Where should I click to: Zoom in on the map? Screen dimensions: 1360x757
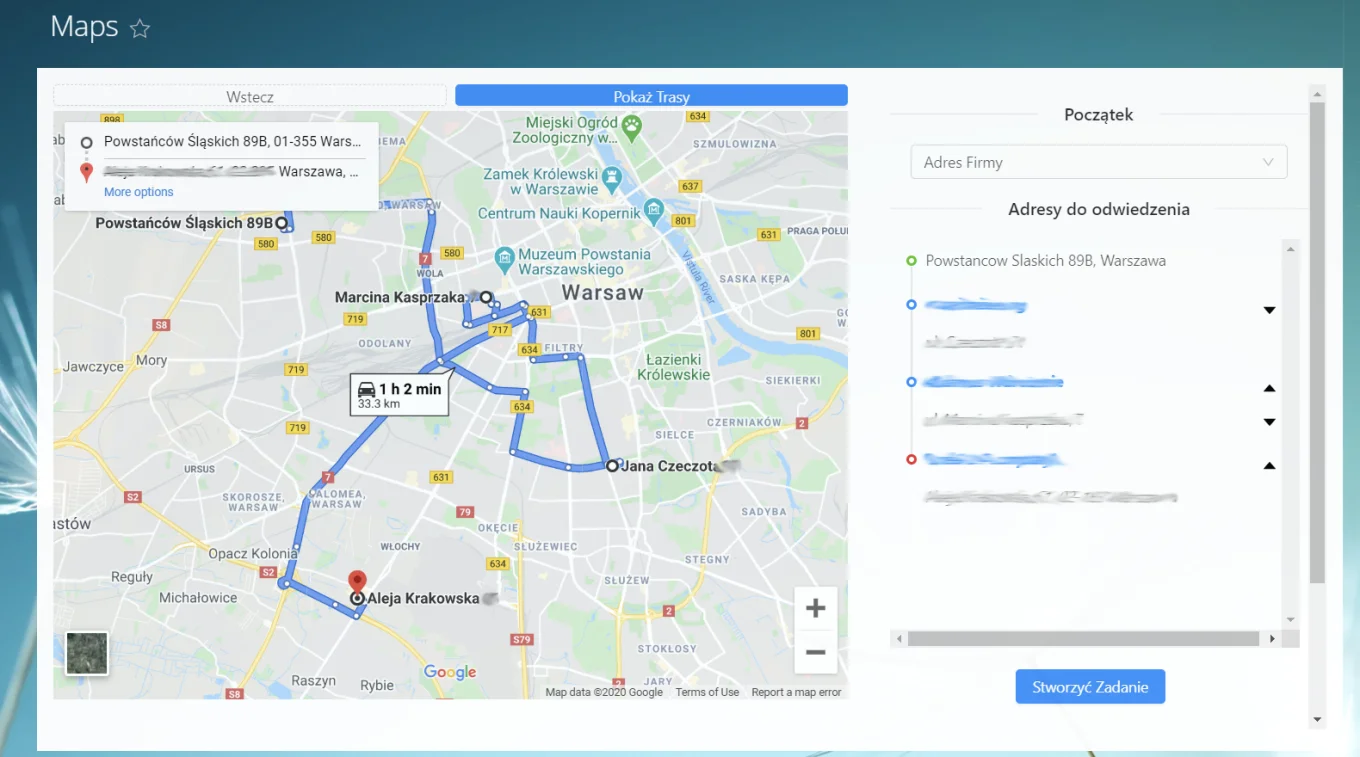815,608
